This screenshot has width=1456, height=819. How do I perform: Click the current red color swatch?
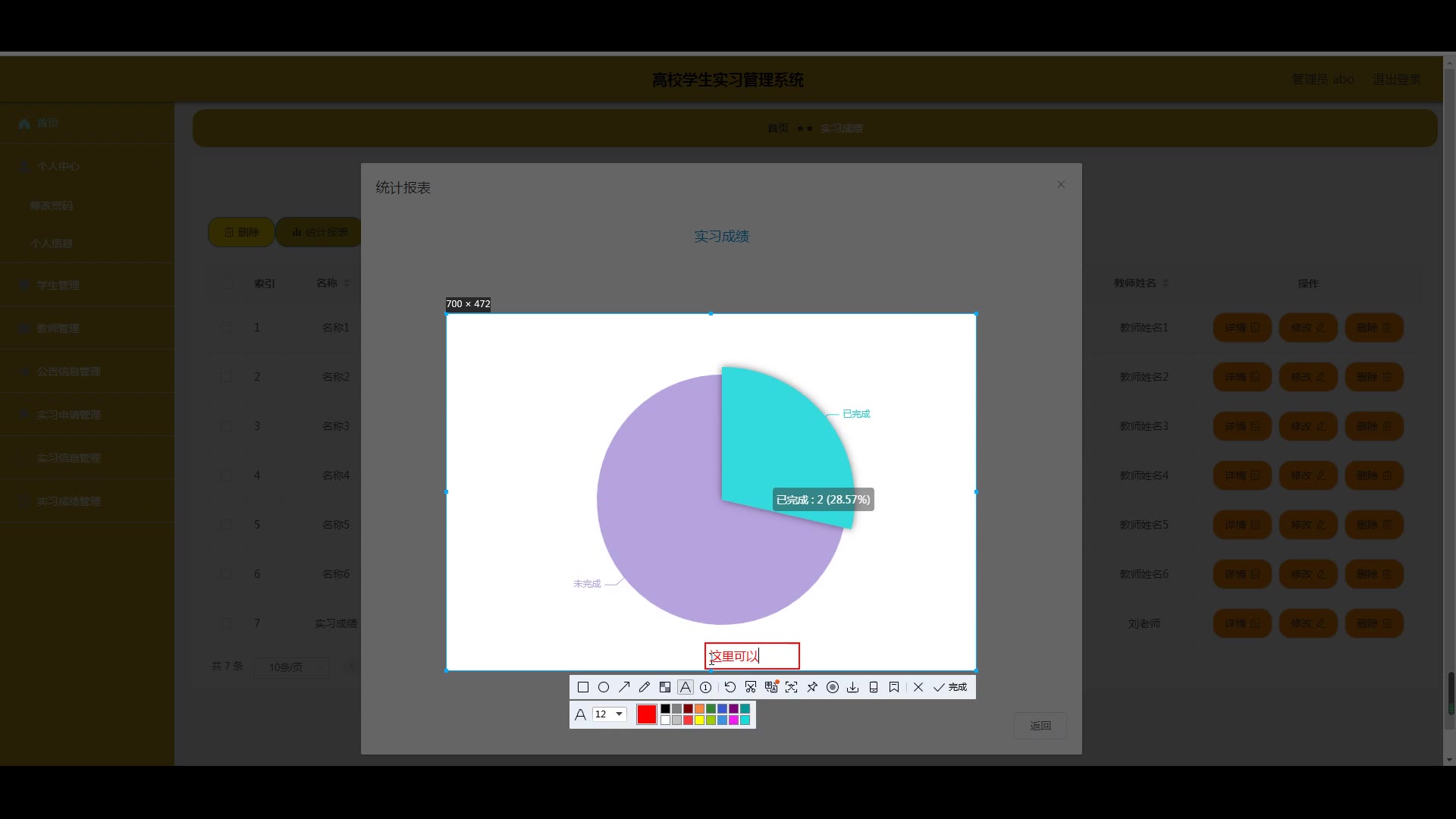click(x=647, y=714)
